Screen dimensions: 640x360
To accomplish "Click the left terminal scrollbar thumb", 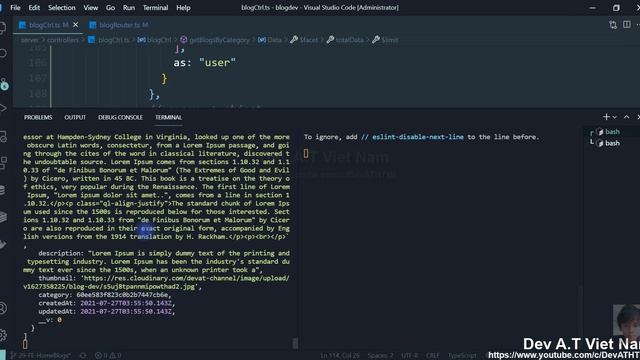I will pyautogui.click(x=295, y=344).
